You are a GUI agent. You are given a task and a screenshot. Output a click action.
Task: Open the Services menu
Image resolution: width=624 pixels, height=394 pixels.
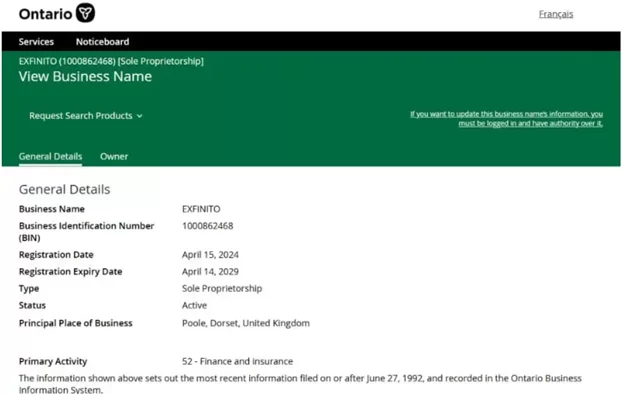point(36,42)
